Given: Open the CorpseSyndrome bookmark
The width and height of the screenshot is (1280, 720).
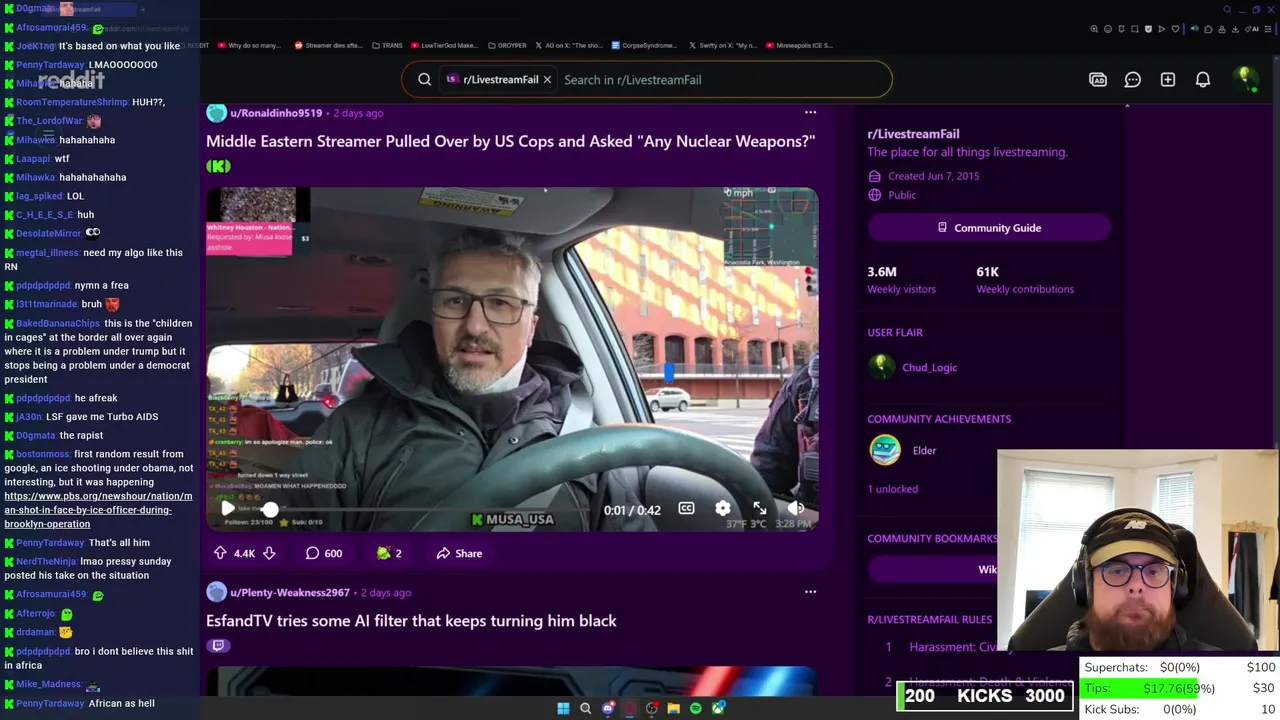Looking at the screenshot, I should (645, 45).
